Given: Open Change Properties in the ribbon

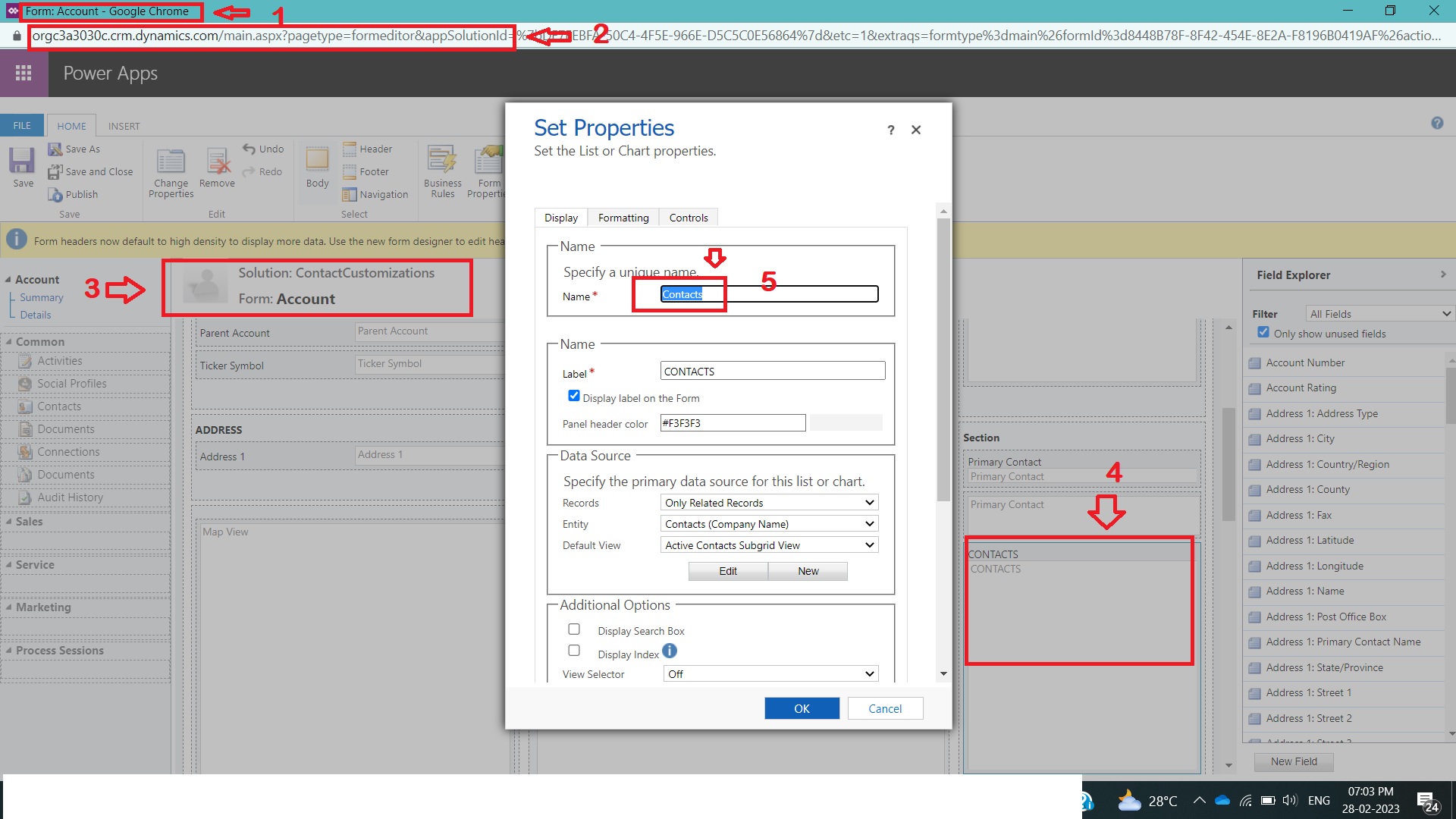Looking at the screenshot, I should click(x=171, y=173).
